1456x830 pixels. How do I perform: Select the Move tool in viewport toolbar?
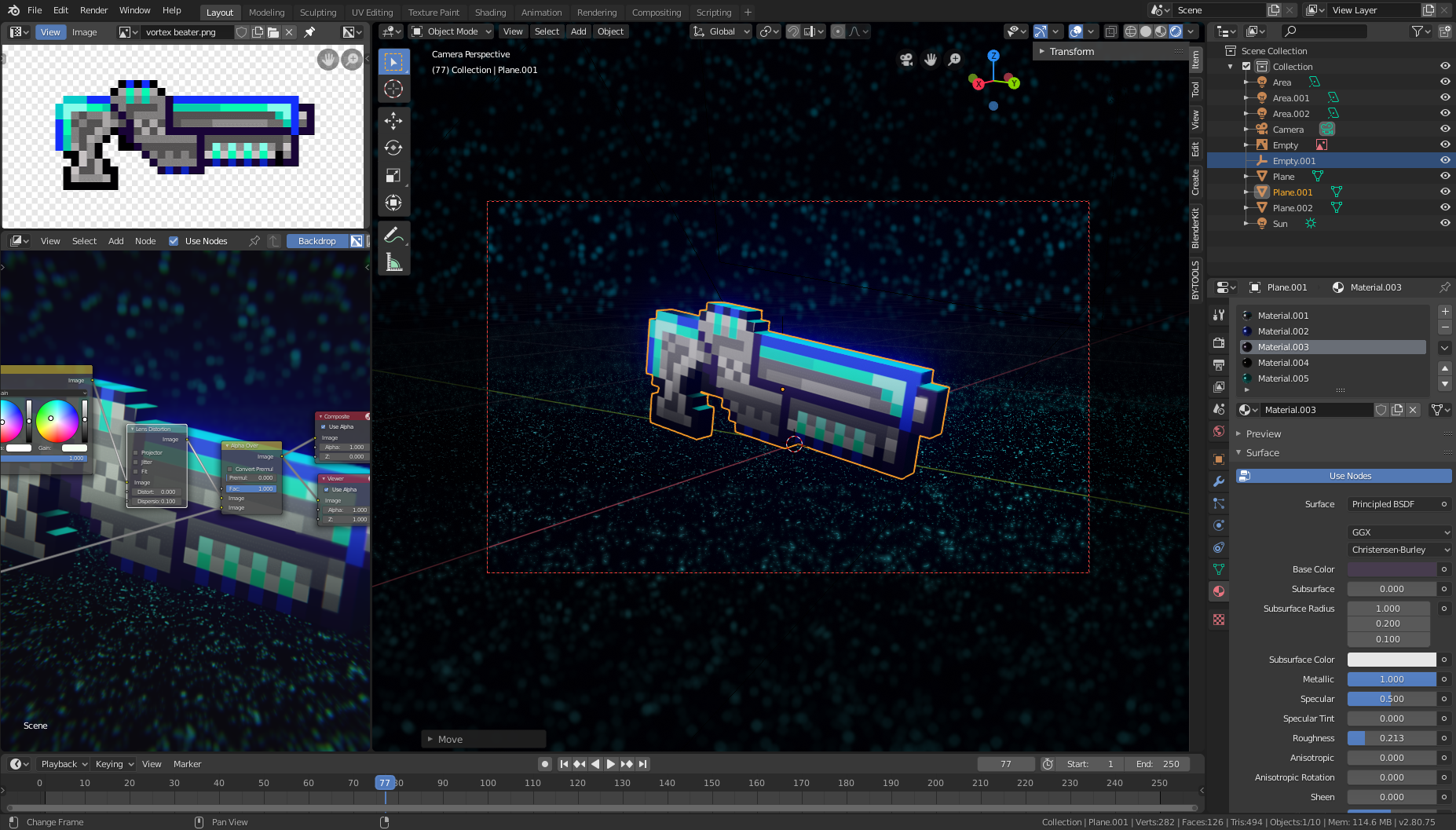coord(393,120)
